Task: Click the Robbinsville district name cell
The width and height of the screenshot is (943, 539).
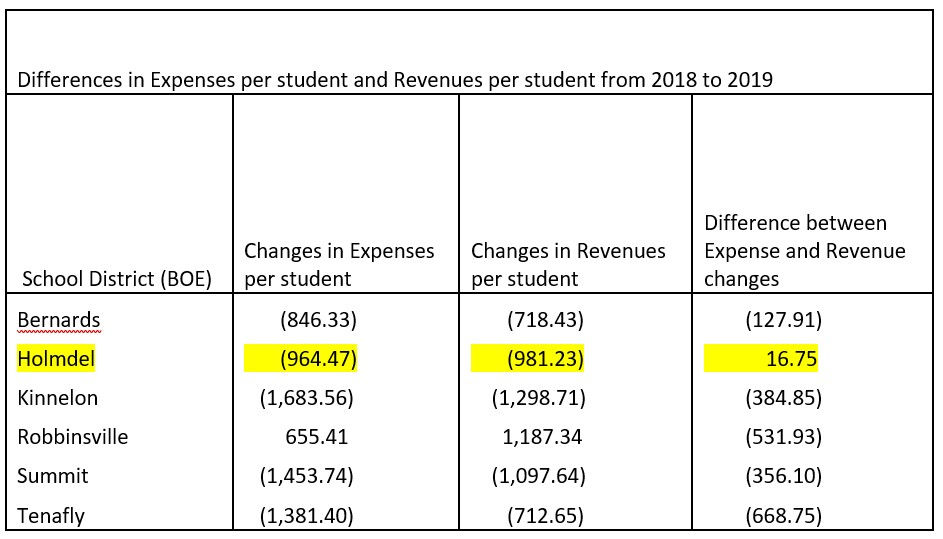Action: tap(73, 437)
